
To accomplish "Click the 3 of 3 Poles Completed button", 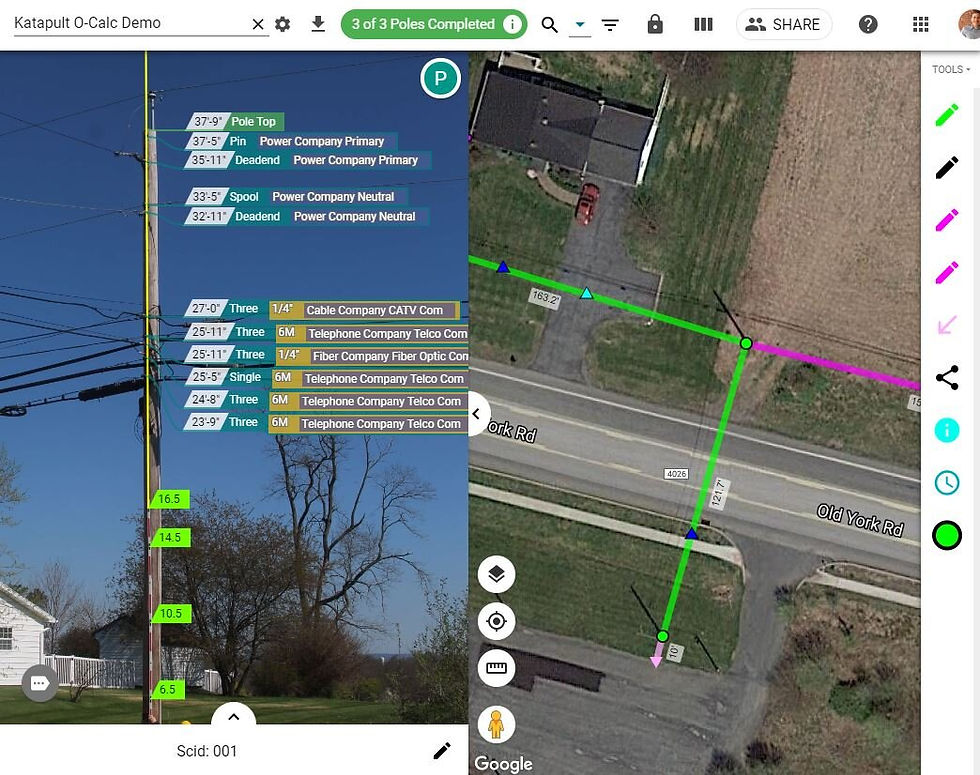I will 434,24.
